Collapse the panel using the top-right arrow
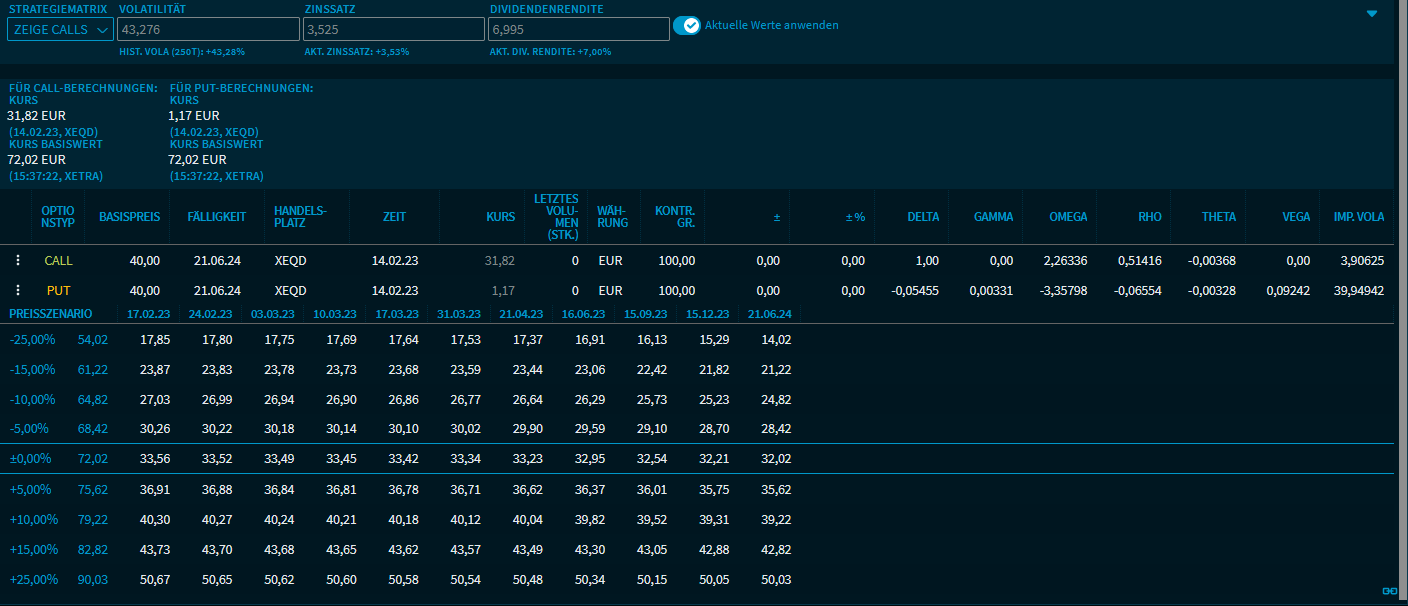 (x=1372, y=14)
